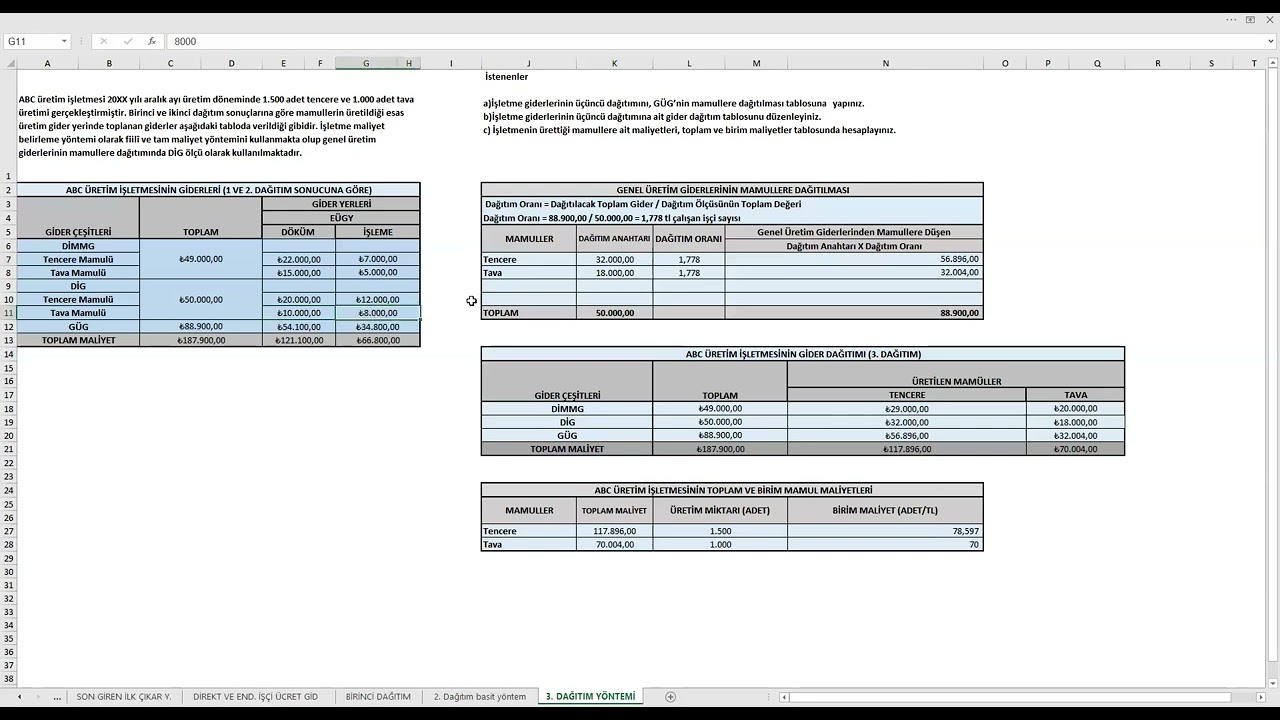
Task: Click 18.000,00 in DAĞITIM ANAHTARI column
Action: pyautogui.click(x=614, y=273)
